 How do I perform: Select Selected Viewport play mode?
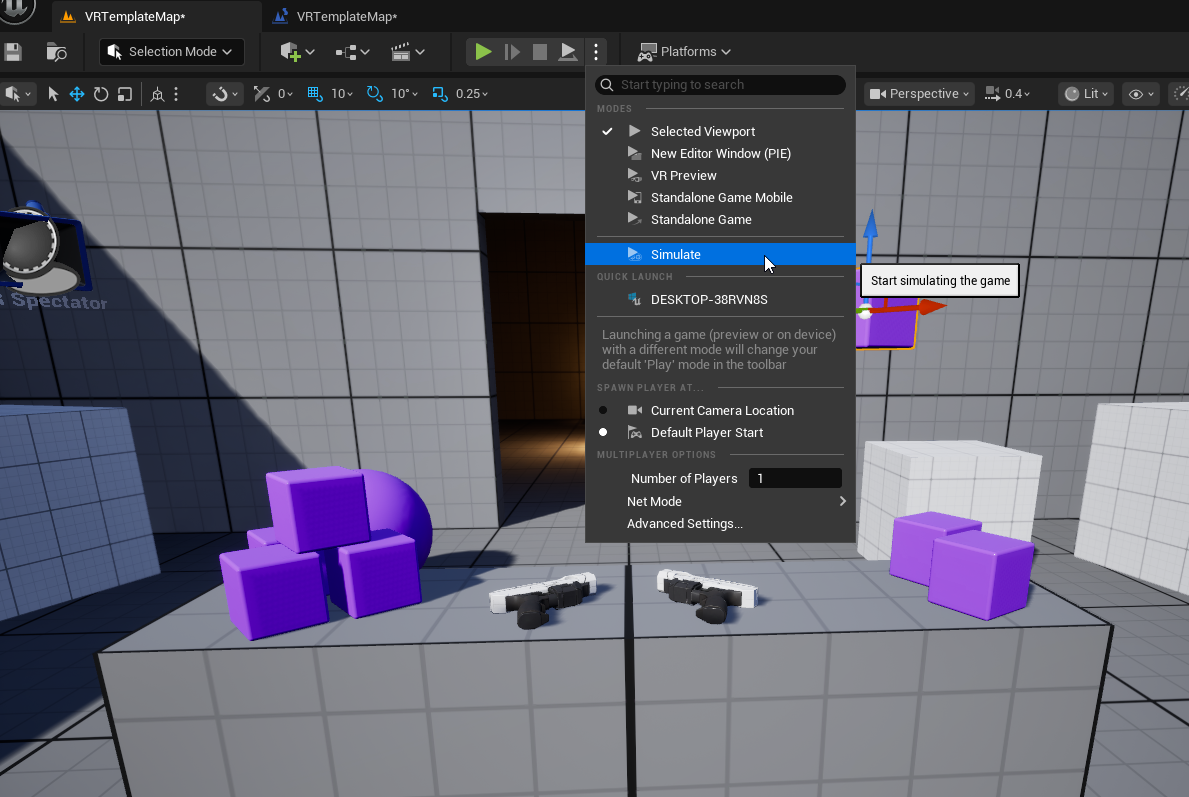pos(720,131)
